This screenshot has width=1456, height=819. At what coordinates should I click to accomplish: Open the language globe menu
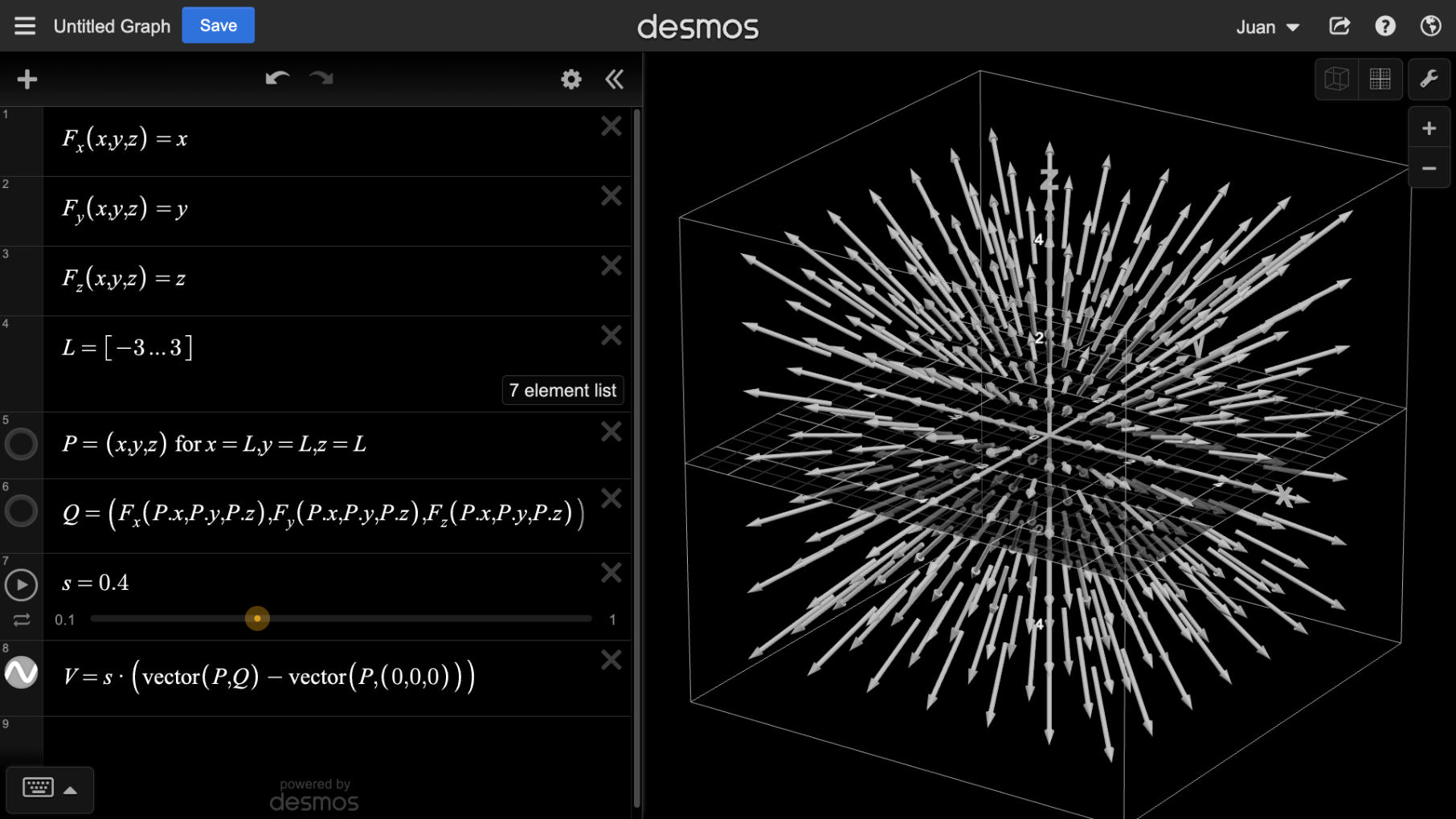[1430, 26]
